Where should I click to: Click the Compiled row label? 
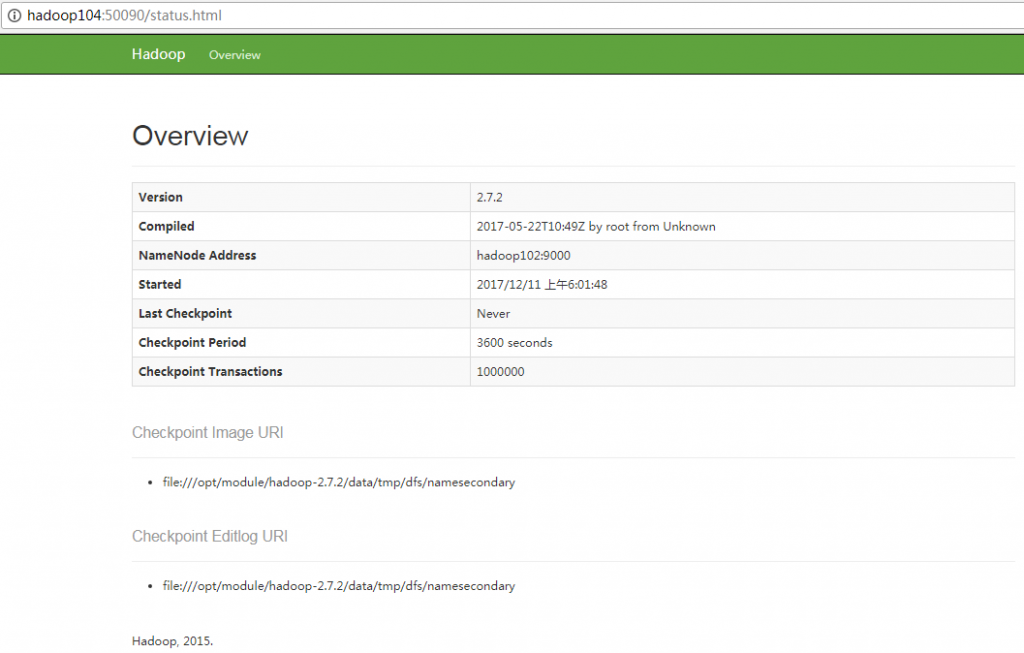click(x=167, y=227)
